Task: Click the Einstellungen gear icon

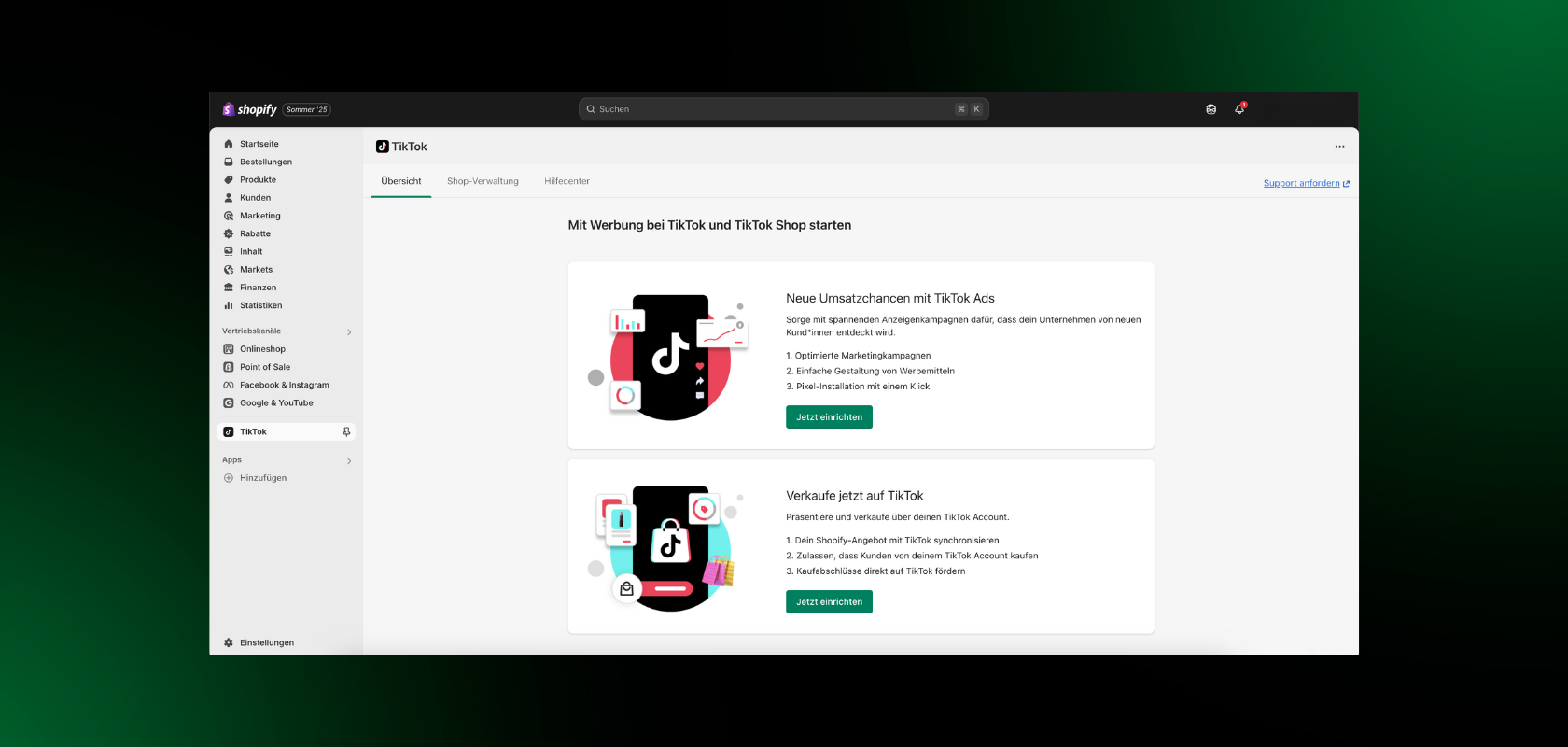Action: click(x=229, y=642)
